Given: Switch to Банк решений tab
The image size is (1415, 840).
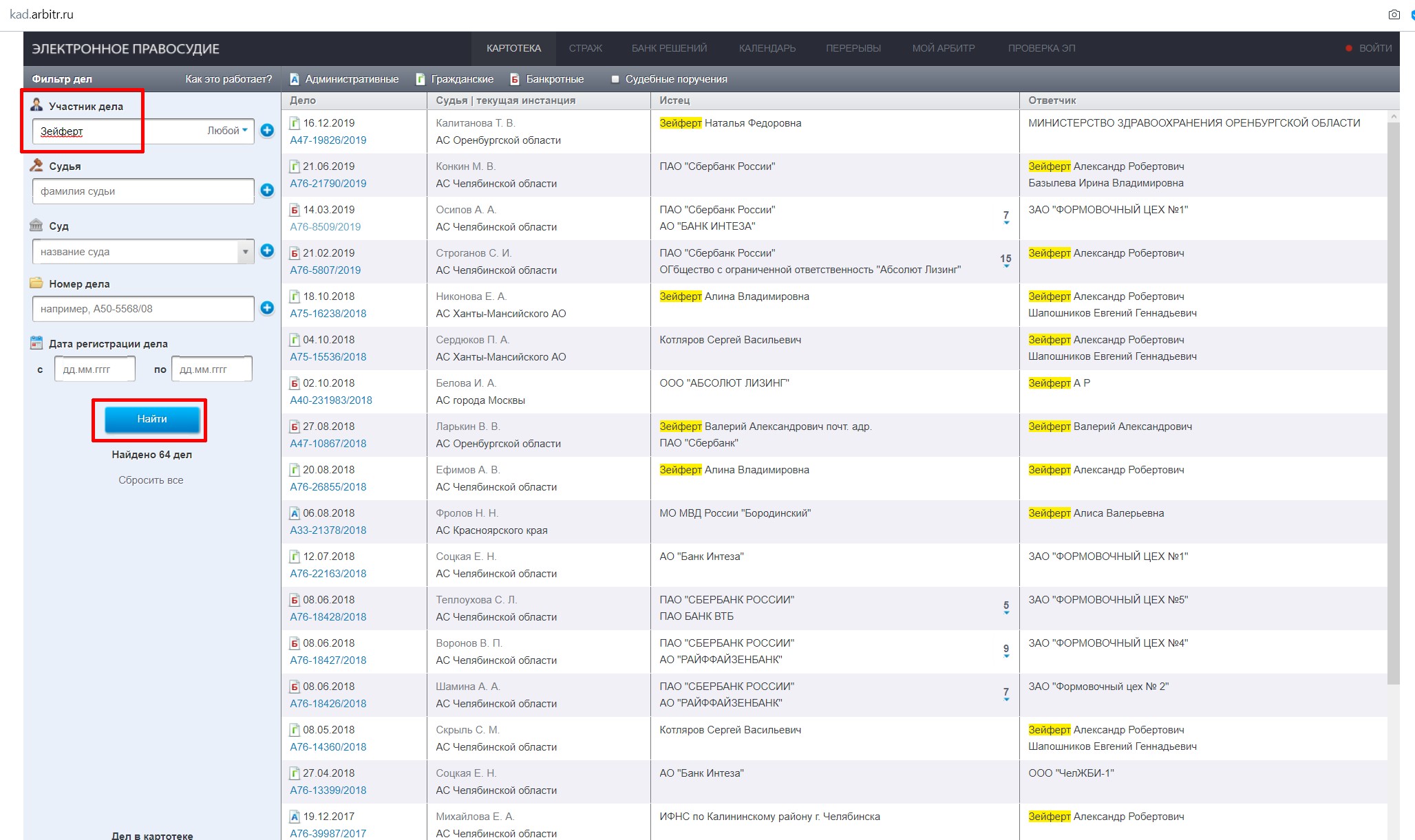Looking at the screenshot, I should 669,48.
